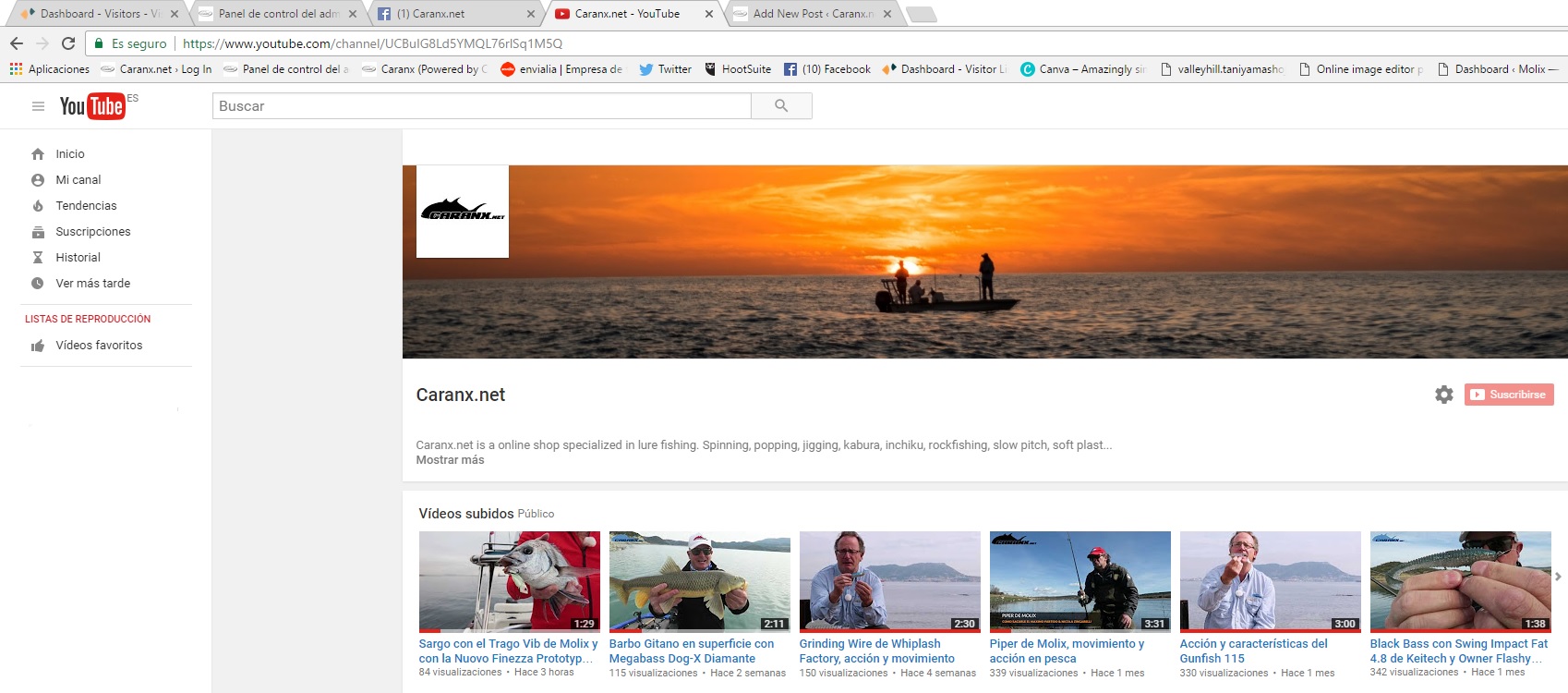The image size is (1568, 693).
Task: Click title Barbo Gitano en superficie
Action: (x=692, y=651)
